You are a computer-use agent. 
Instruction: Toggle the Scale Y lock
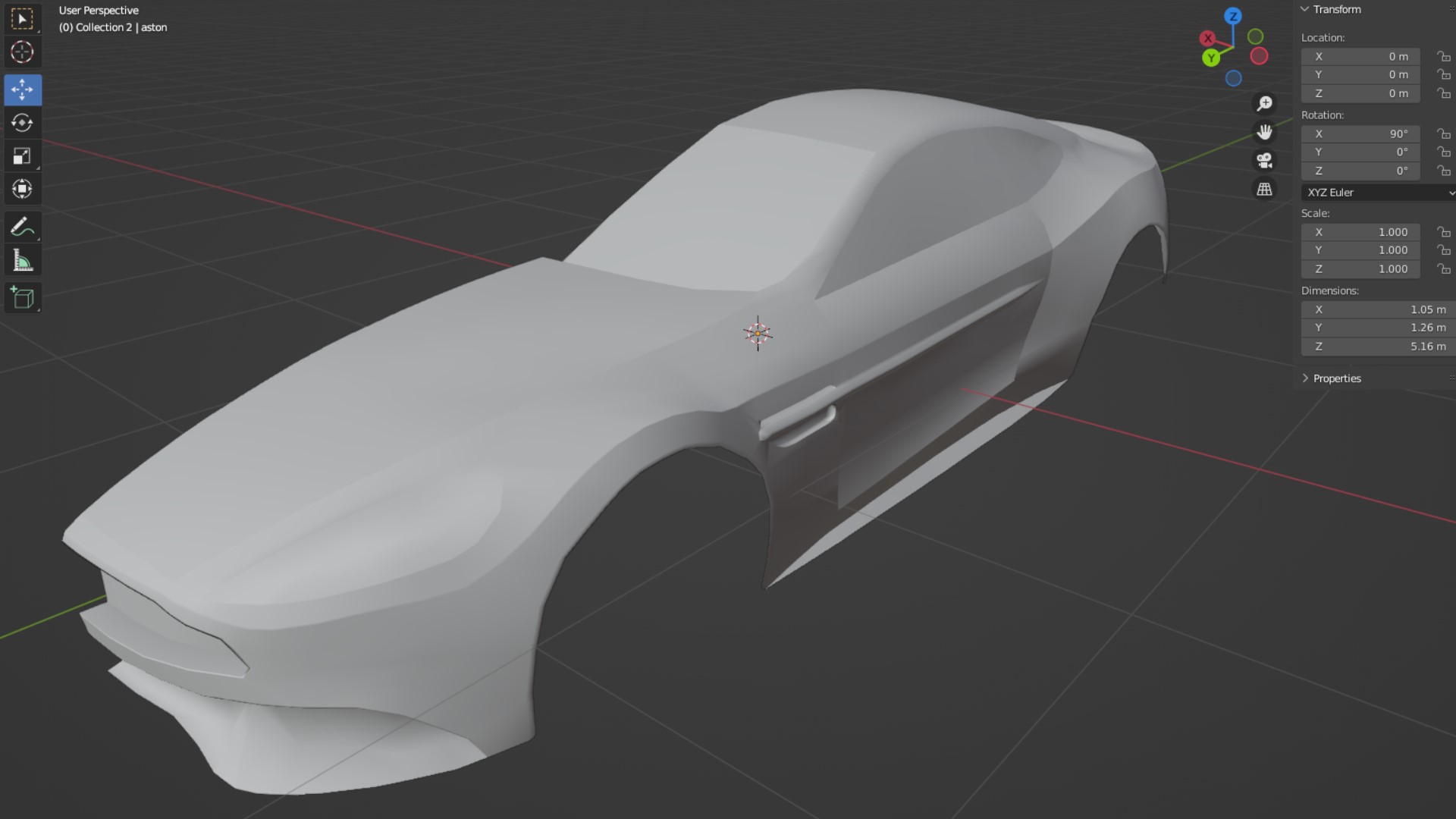click(x=1443, y=250)
